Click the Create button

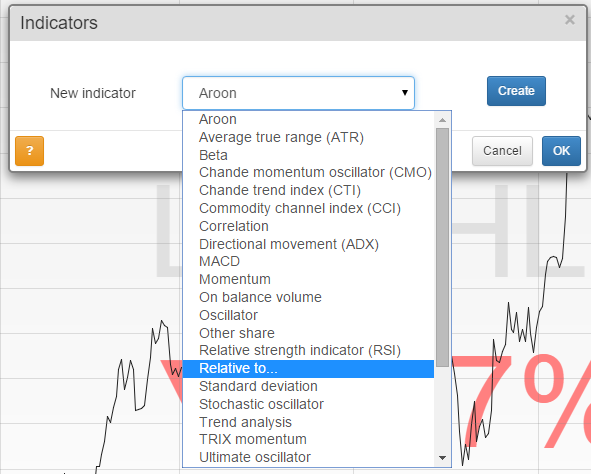coord(516,91)
